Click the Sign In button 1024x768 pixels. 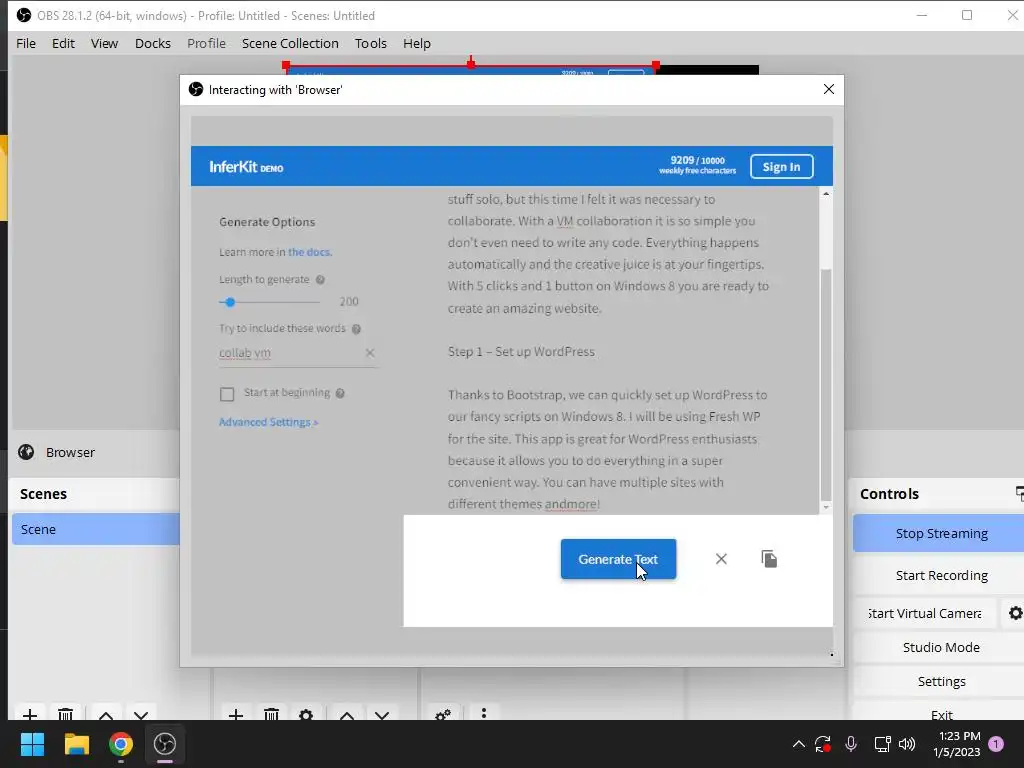click(x=782, y=167)
